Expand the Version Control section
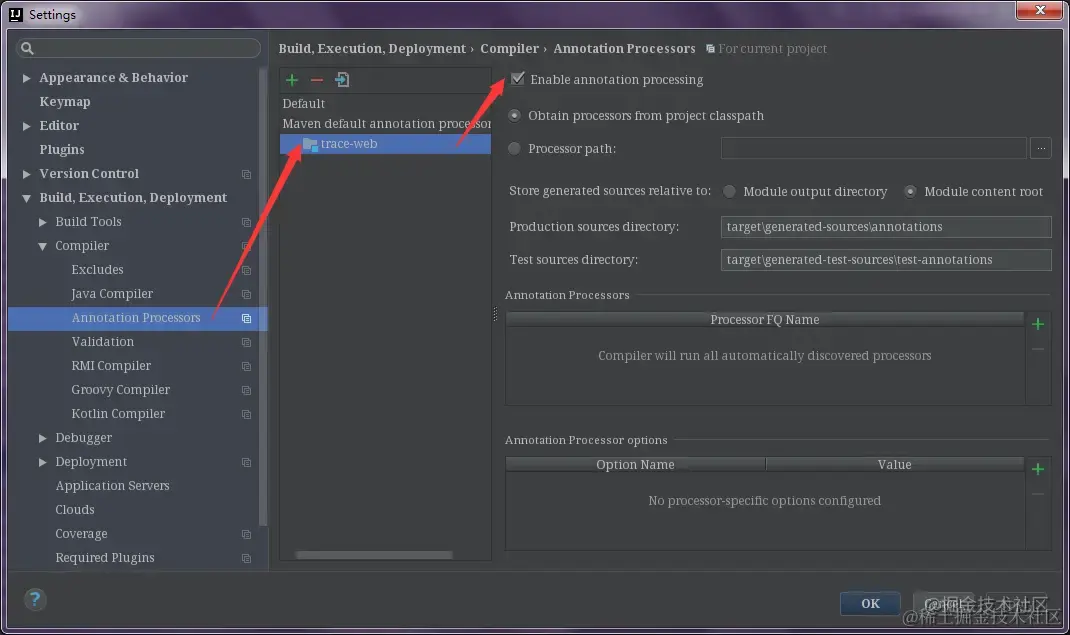 pos(26,174)
